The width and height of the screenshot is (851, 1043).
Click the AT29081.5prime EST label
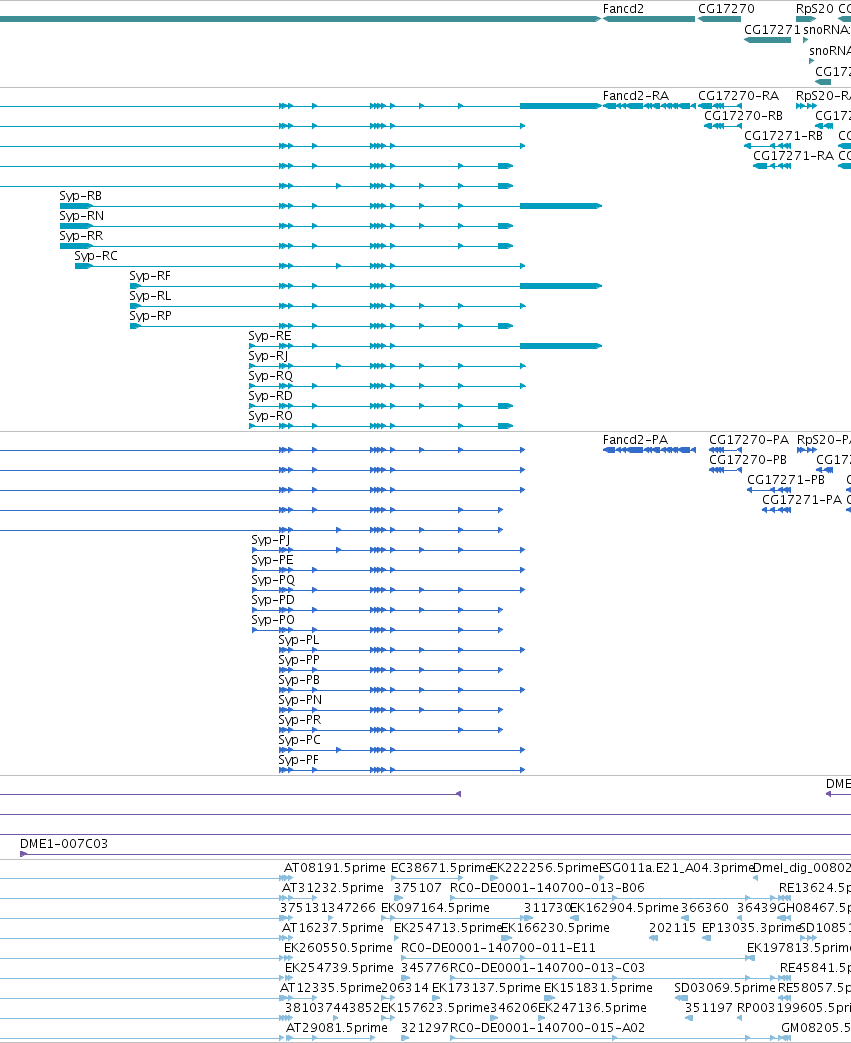pos(337,1028)
